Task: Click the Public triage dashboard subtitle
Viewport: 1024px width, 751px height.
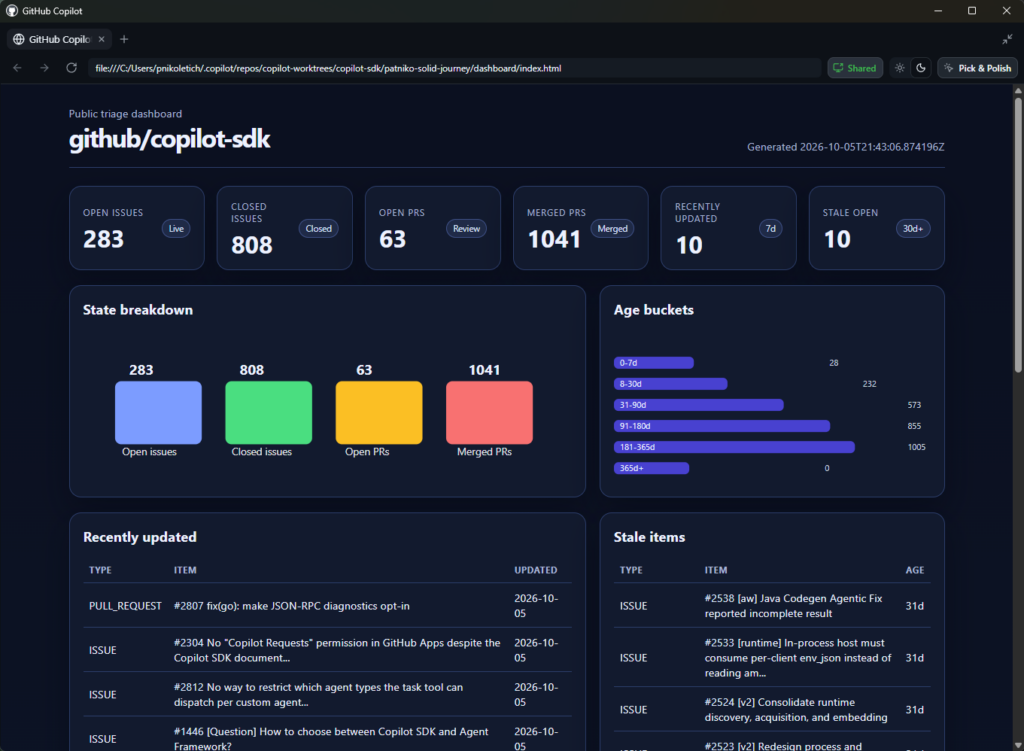Action: 125,114
